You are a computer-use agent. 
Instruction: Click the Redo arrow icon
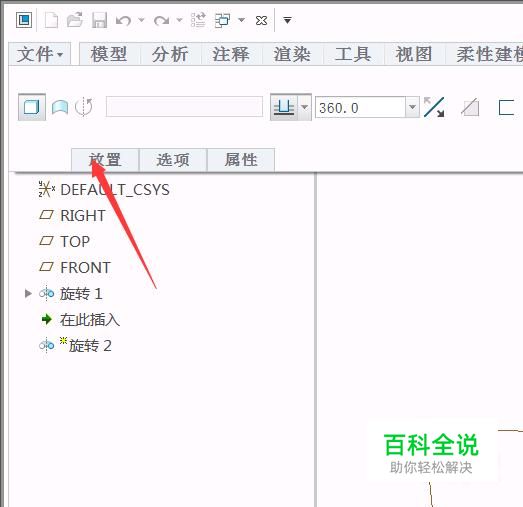tap(162, 21)
